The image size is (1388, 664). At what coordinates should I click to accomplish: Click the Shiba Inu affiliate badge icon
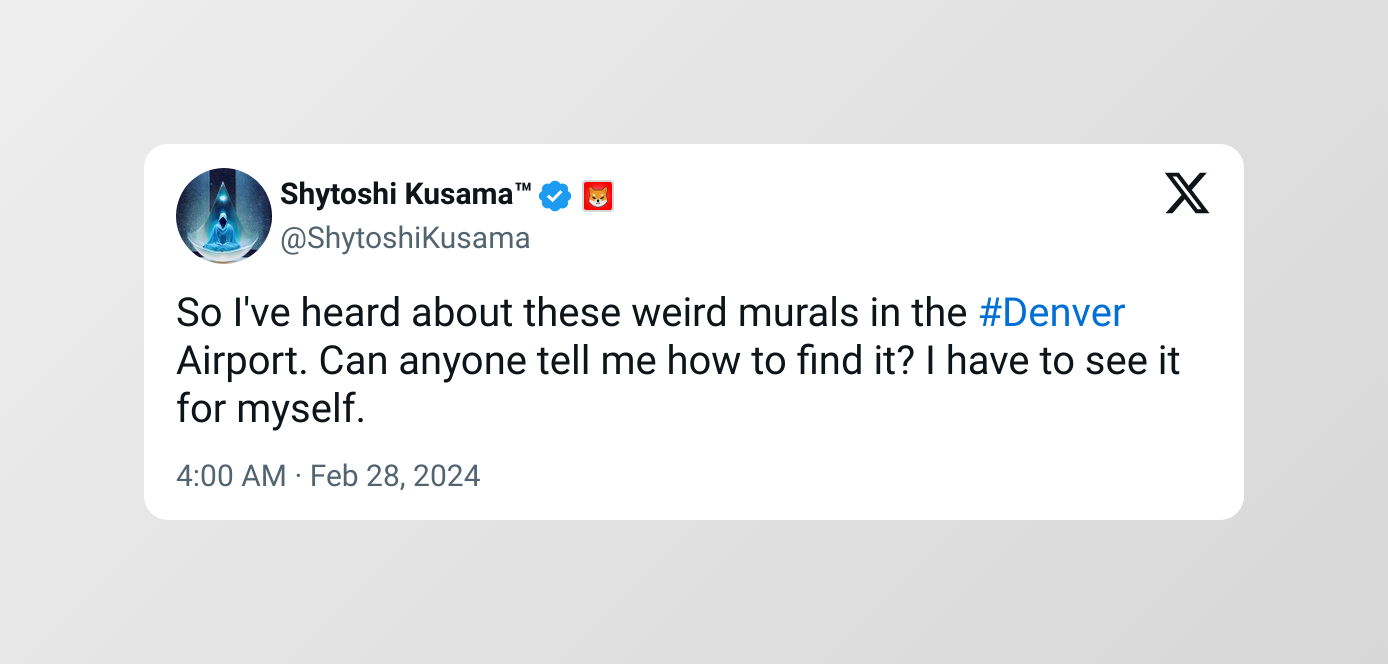tap(597, 196)
